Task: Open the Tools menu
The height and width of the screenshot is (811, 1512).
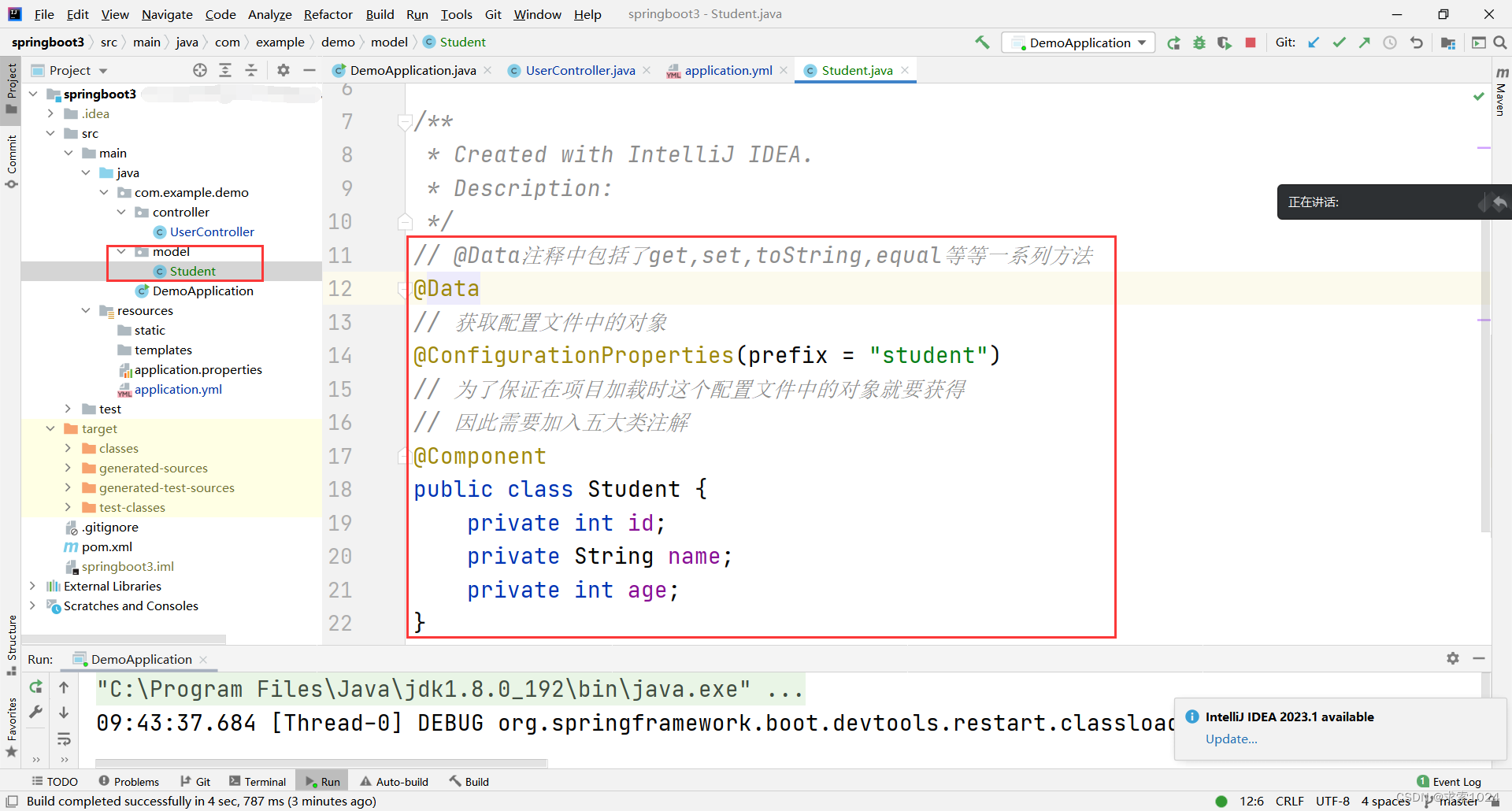Action: [x=456, y=14]
